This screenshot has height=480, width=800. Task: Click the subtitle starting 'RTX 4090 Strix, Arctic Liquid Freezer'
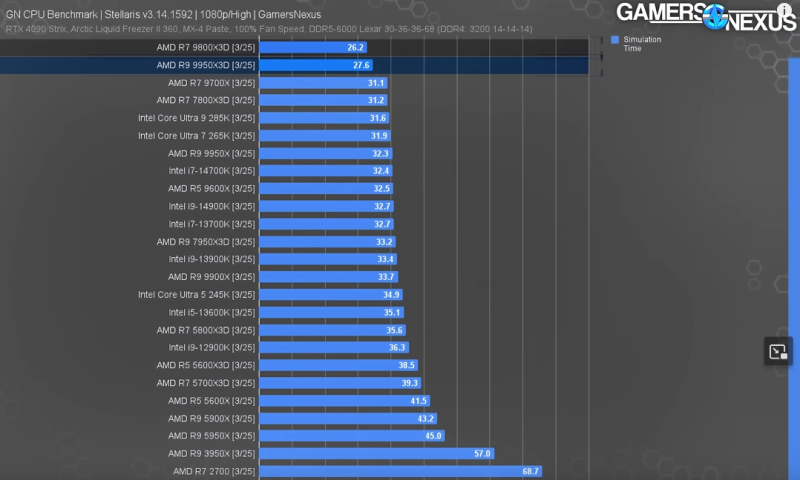269,29
